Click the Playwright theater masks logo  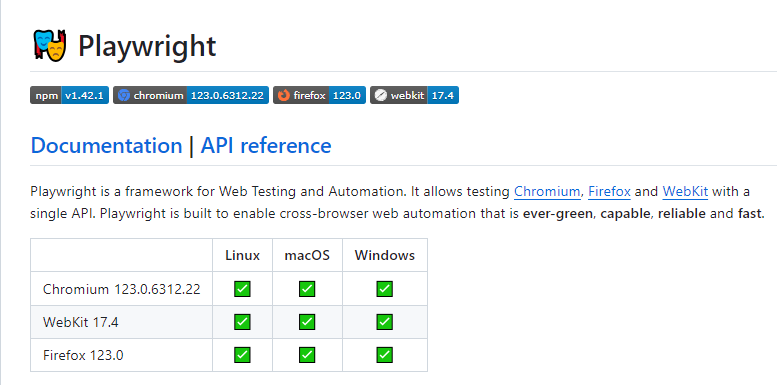point(50,45)
